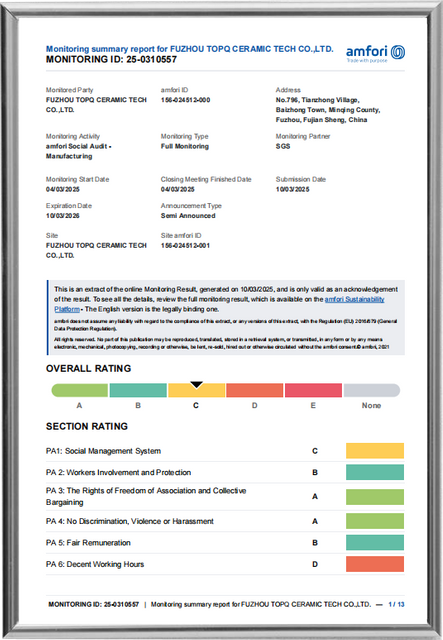Click the SECTION RATING heading

(x=87, y=427)
